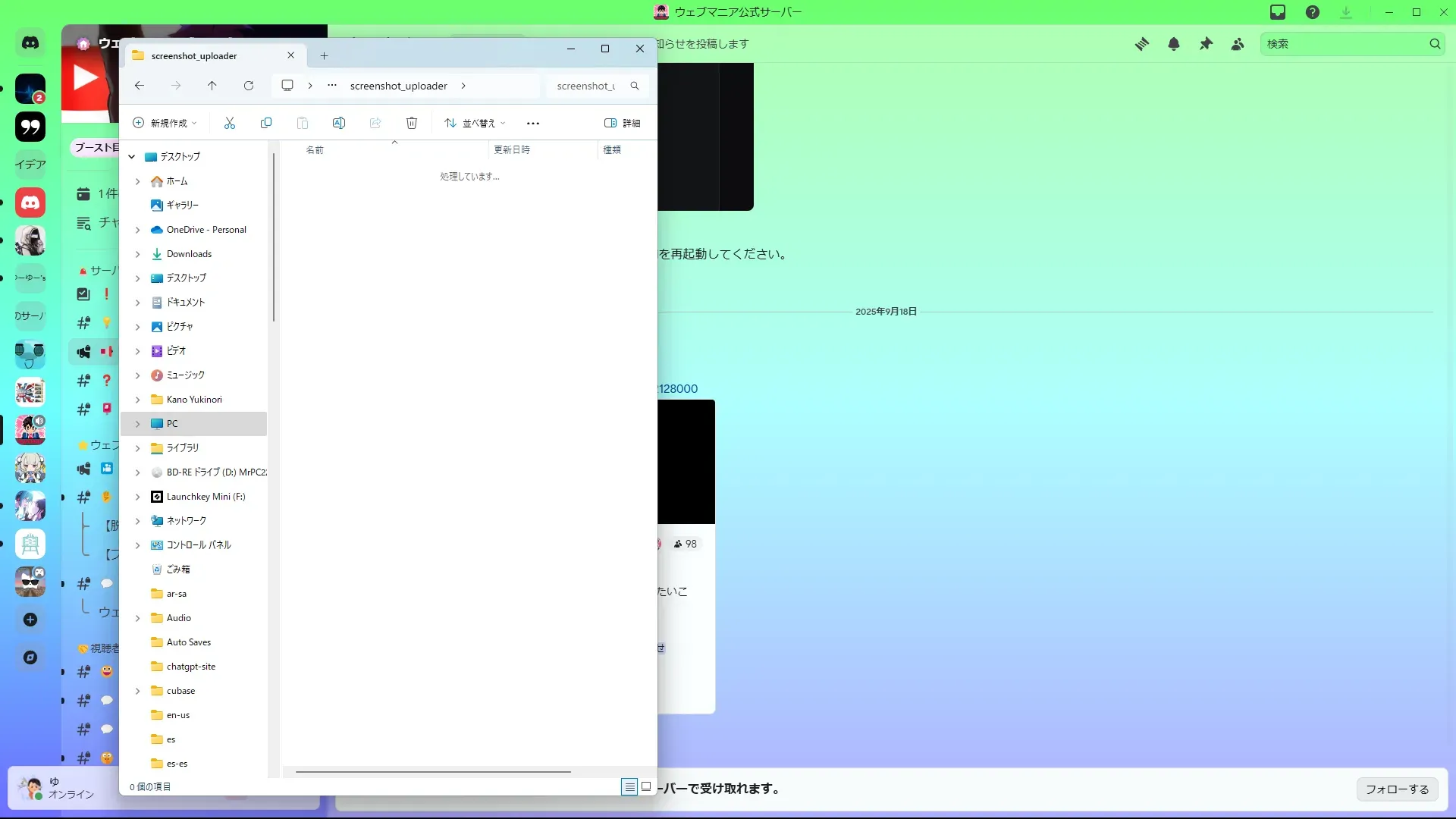Viewport: 1456px width, 819px height.
Task: Switch to details list view
Action: pos(629,786)
